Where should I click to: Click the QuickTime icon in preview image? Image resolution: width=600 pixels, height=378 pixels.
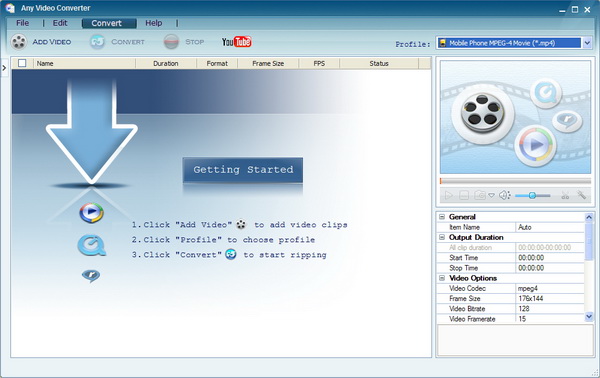[546, 92]
